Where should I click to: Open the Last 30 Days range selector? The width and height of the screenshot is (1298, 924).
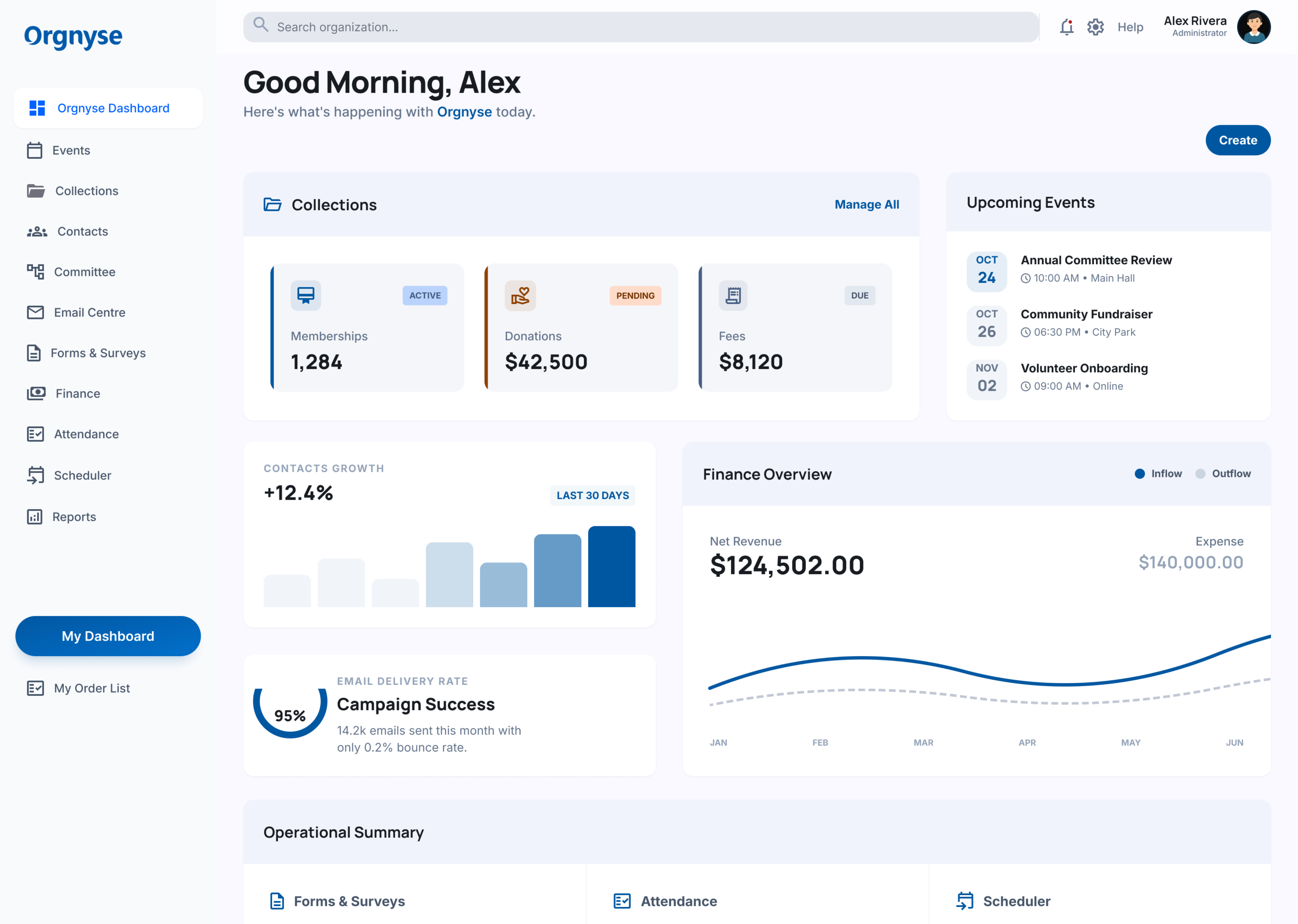click(592, 496)
